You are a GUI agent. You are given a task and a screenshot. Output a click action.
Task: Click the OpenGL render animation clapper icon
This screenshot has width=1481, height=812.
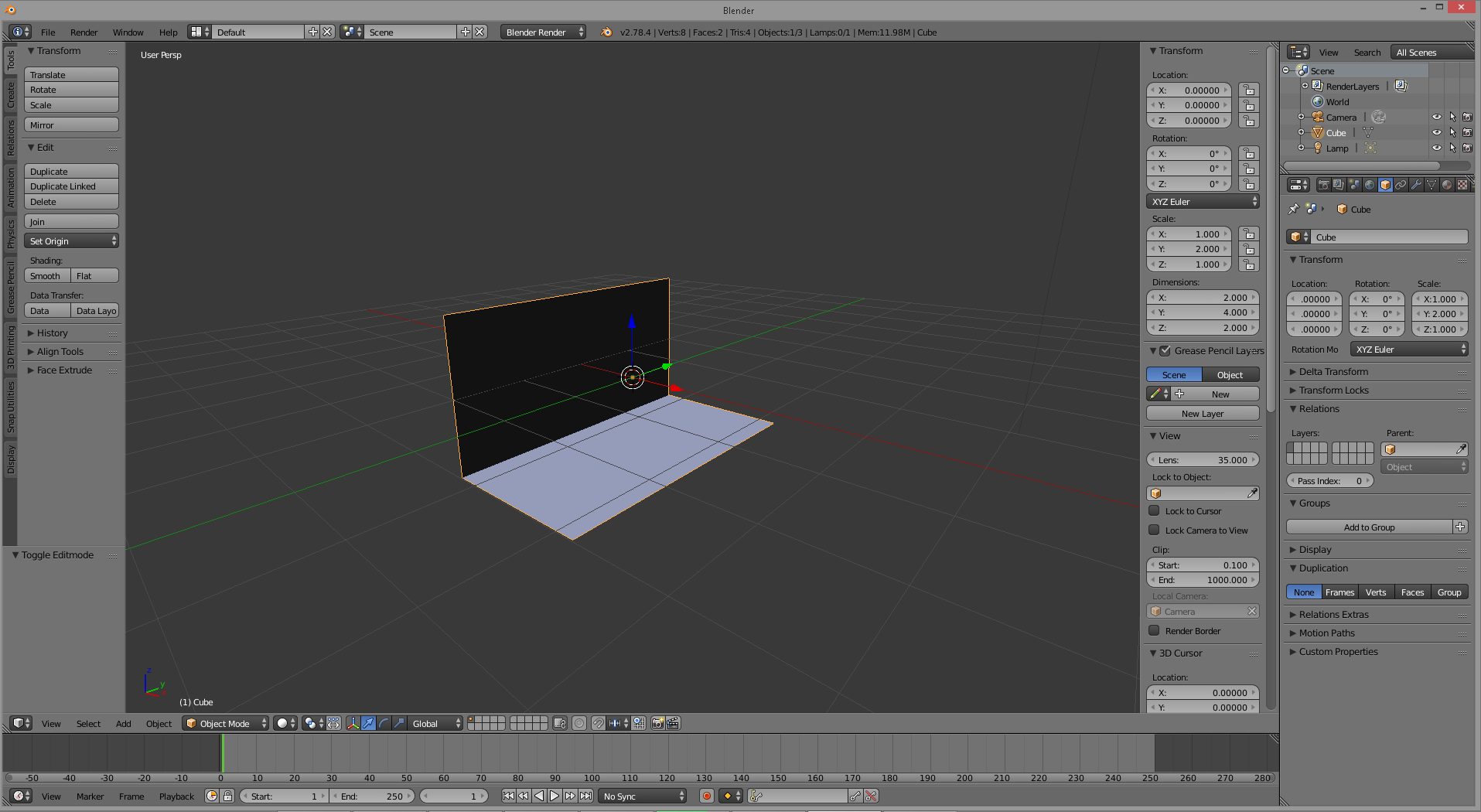click(x=674, y=723)
